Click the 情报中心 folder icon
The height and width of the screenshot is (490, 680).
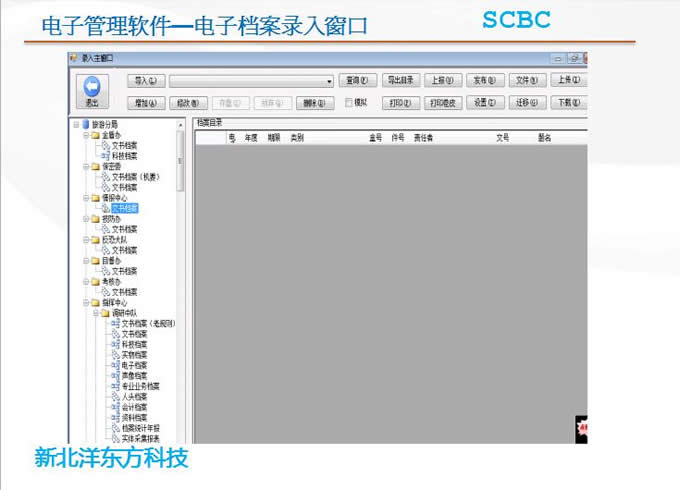(95, 198)
